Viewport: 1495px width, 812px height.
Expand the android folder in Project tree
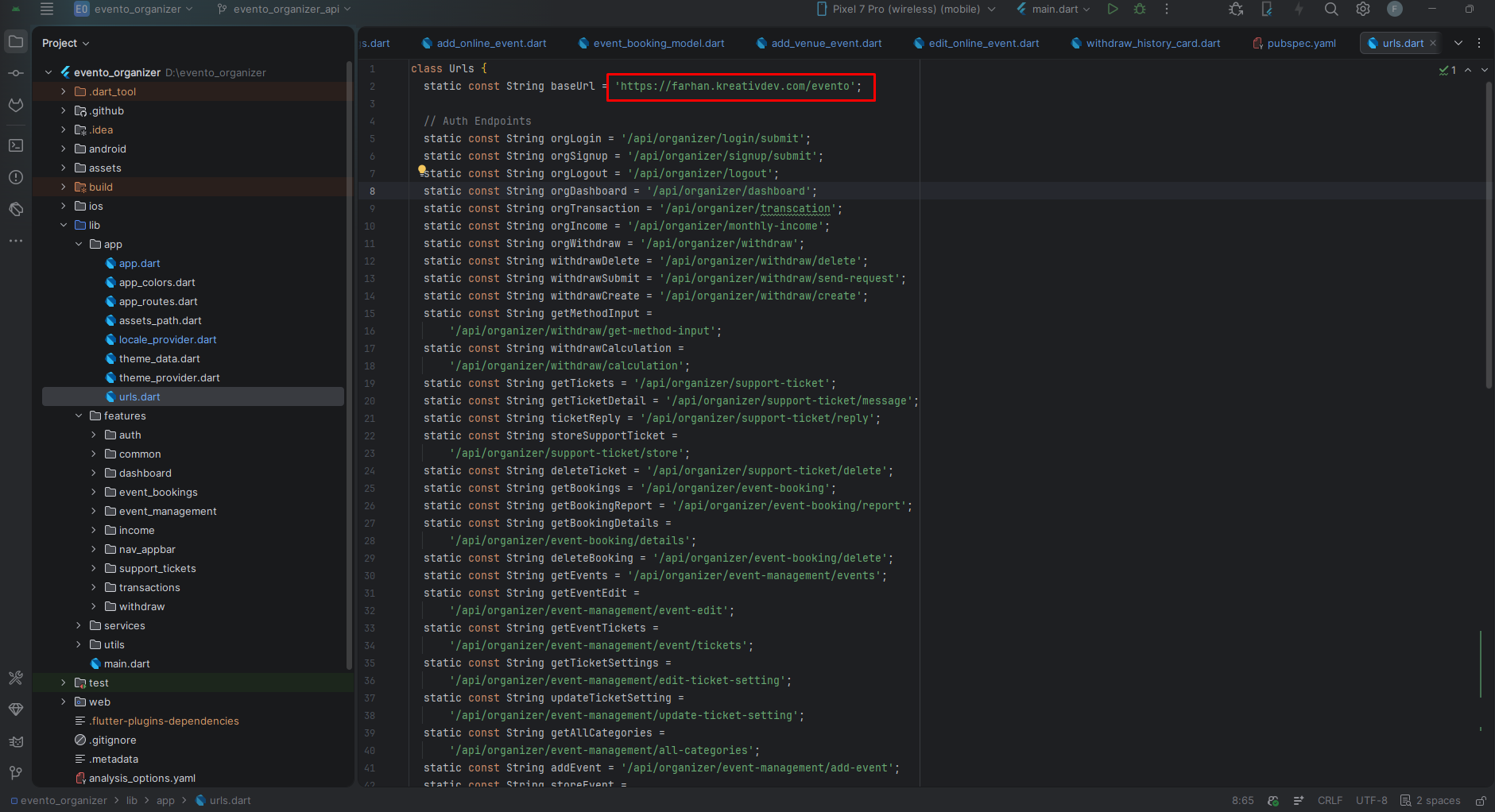(x=64, y=149)
